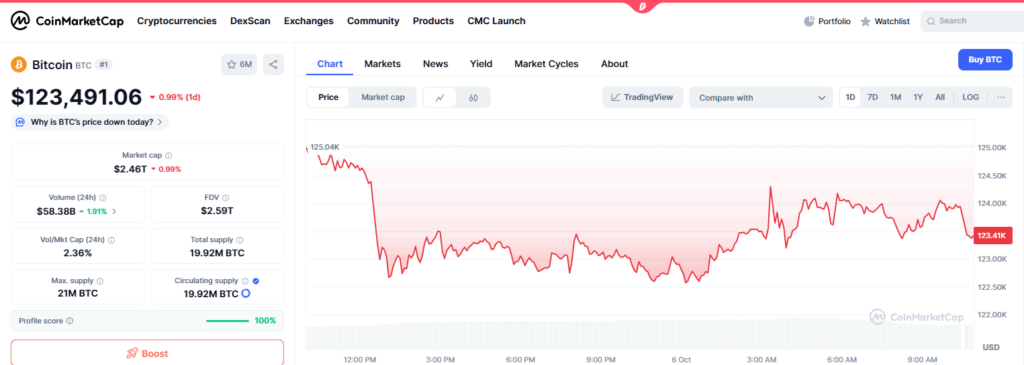This screenshot has width=1024, height=365.
Task: Open Products menu
Action: (x=433, y=21)
